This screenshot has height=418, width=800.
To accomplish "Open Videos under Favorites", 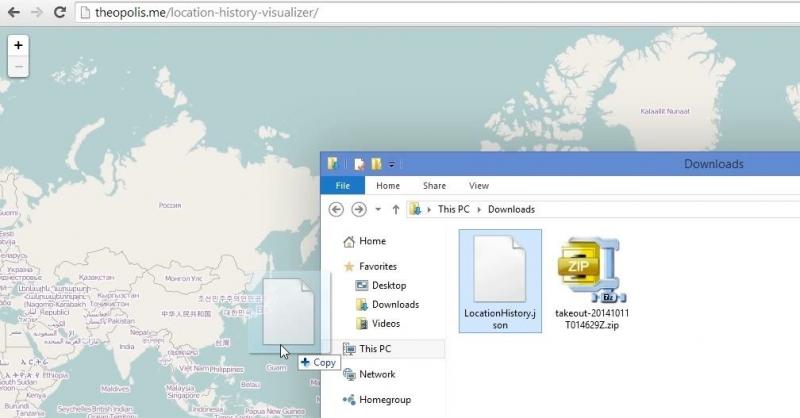I will point(386,324).
